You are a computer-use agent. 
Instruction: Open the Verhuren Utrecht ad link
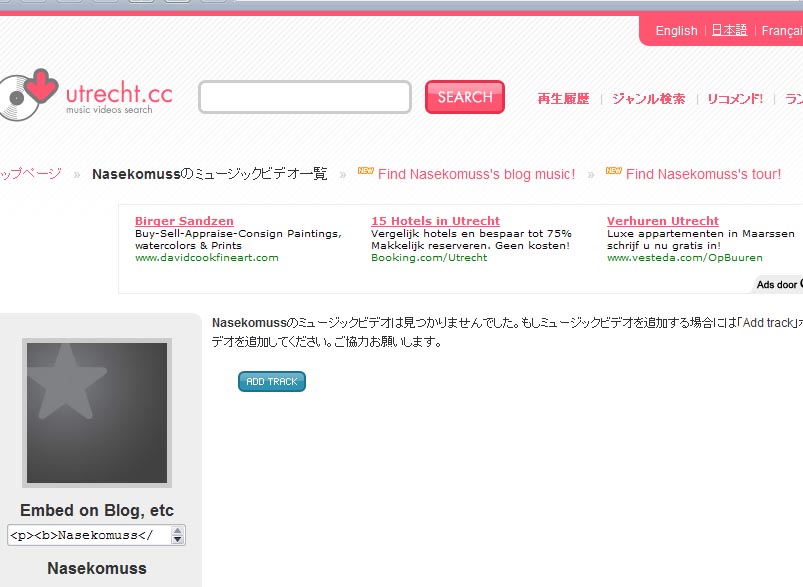coord(663,221)
